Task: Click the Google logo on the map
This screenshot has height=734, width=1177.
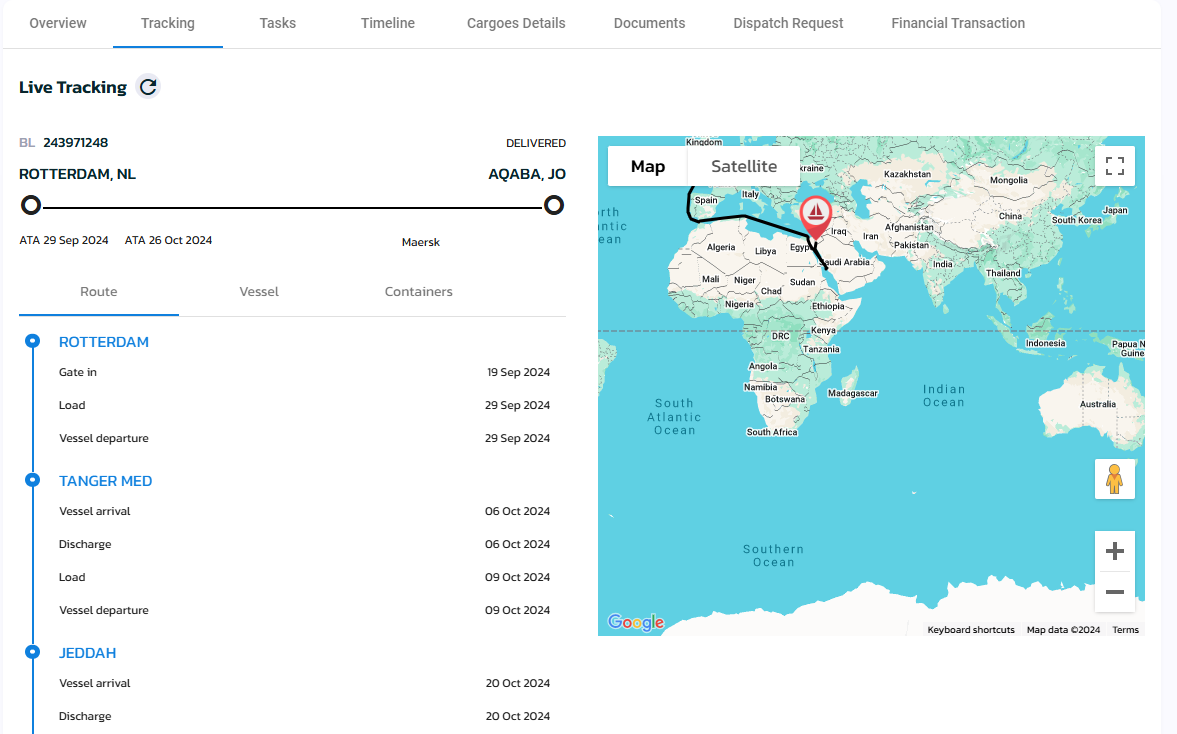Action: click(635, 622)
